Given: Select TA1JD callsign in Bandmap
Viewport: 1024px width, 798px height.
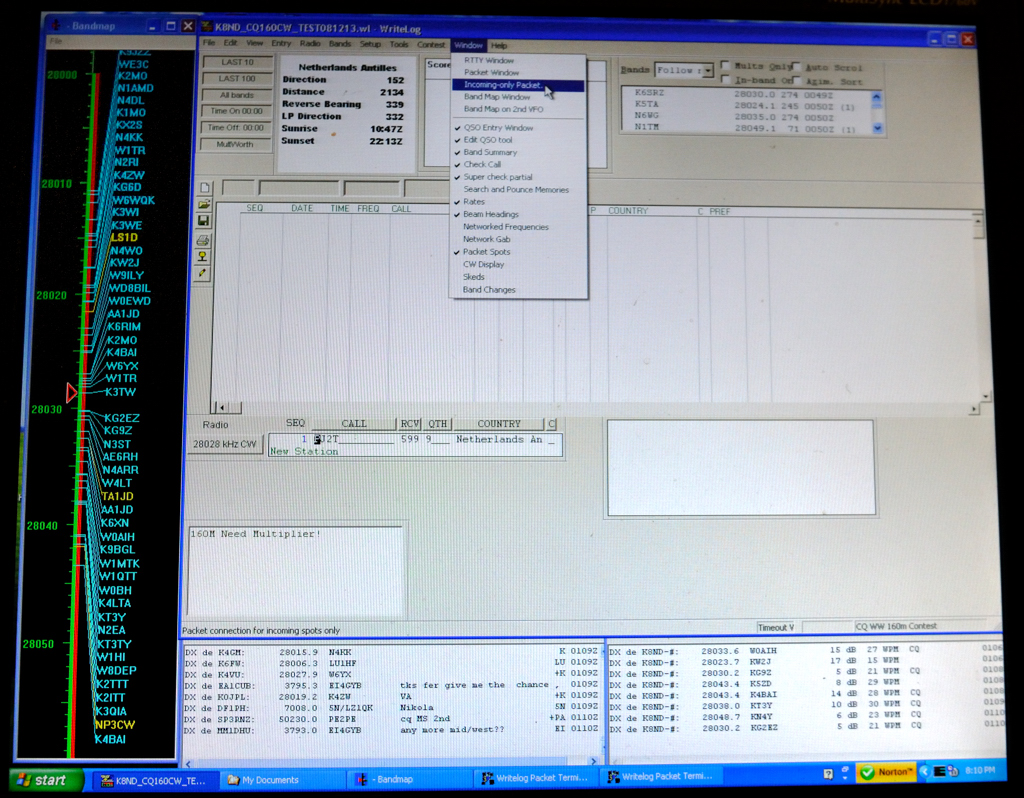Looking at the screenshot, I should 118,496.
